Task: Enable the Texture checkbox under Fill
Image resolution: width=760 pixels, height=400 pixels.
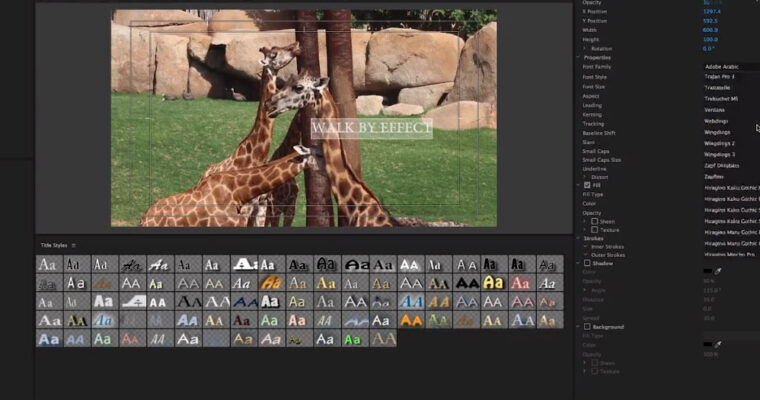Action: (x=594, y=230)
